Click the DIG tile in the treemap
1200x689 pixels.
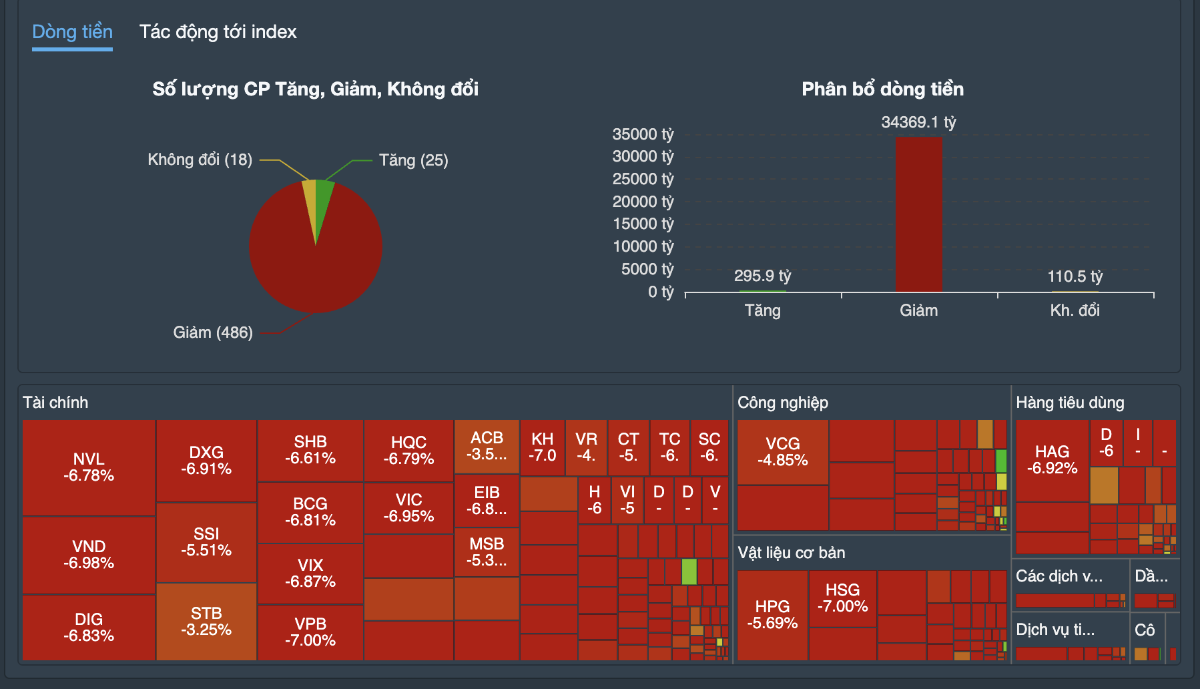(x=88, y=627)
